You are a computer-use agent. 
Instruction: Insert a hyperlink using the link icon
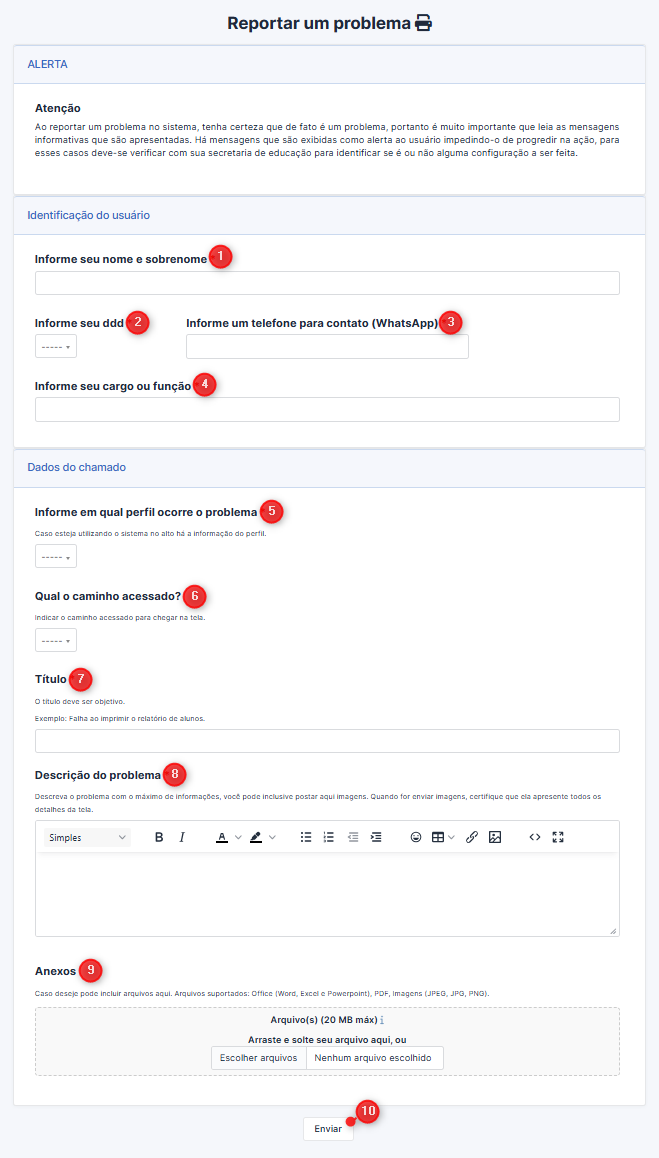pyautogui.click(x=472, y=837)
